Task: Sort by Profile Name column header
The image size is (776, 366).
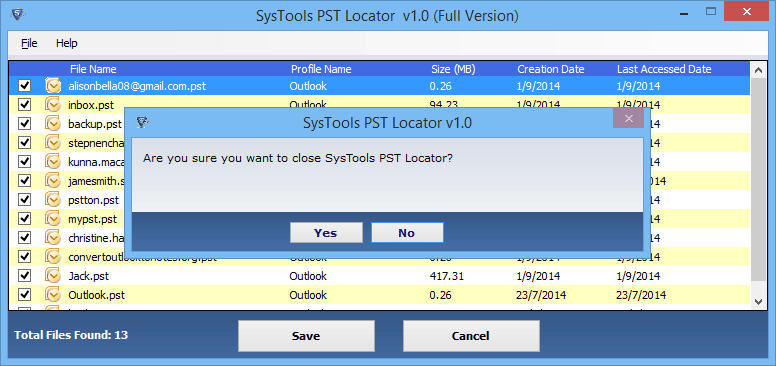Action: tap(321, 69)
